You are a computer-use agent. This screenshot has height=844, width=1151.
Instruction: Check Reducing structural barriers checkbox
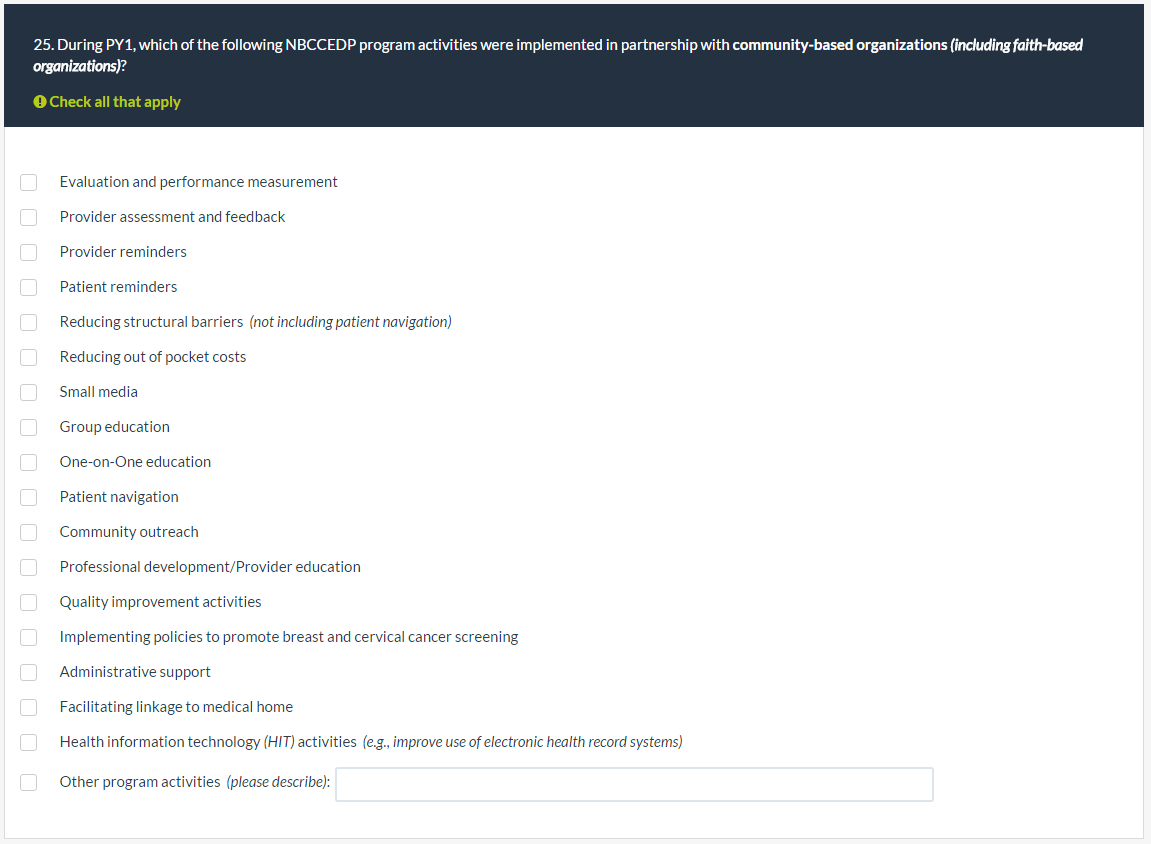point(29,322)
